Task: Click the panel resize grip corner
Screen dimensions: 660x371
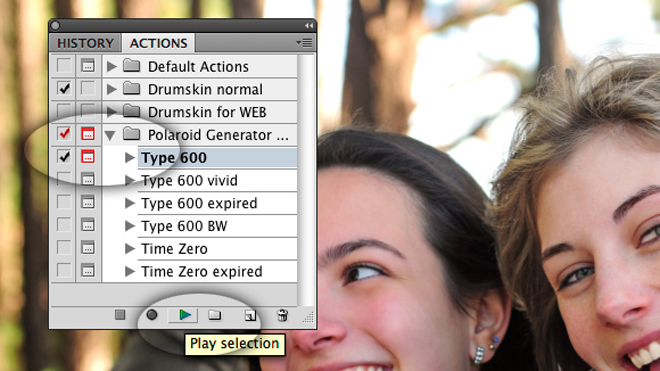Action: [308, 318]
